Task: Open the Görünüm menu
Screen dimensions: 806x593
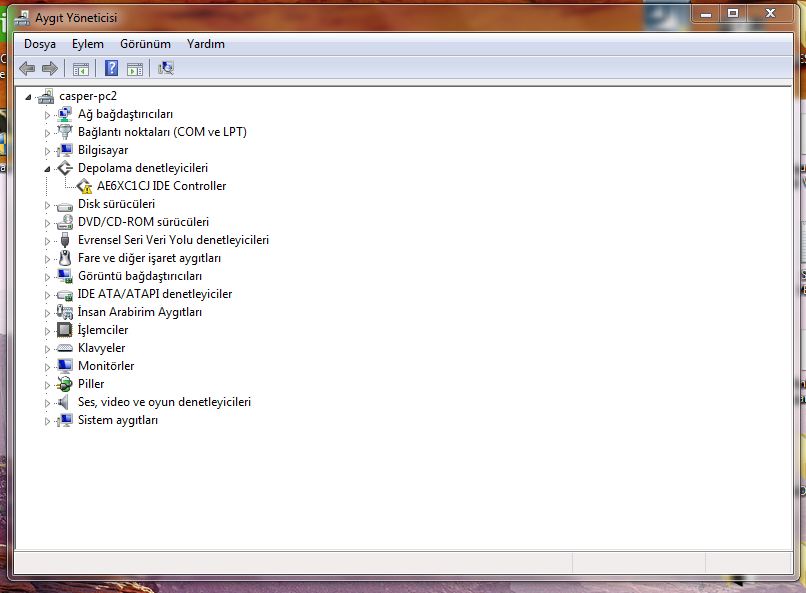Action: coord(145,44)
